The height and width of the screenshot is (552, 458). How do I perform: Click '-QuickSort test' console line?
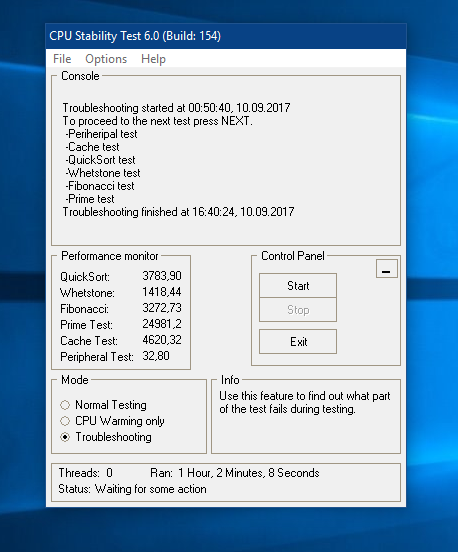[x=100, y=160]
